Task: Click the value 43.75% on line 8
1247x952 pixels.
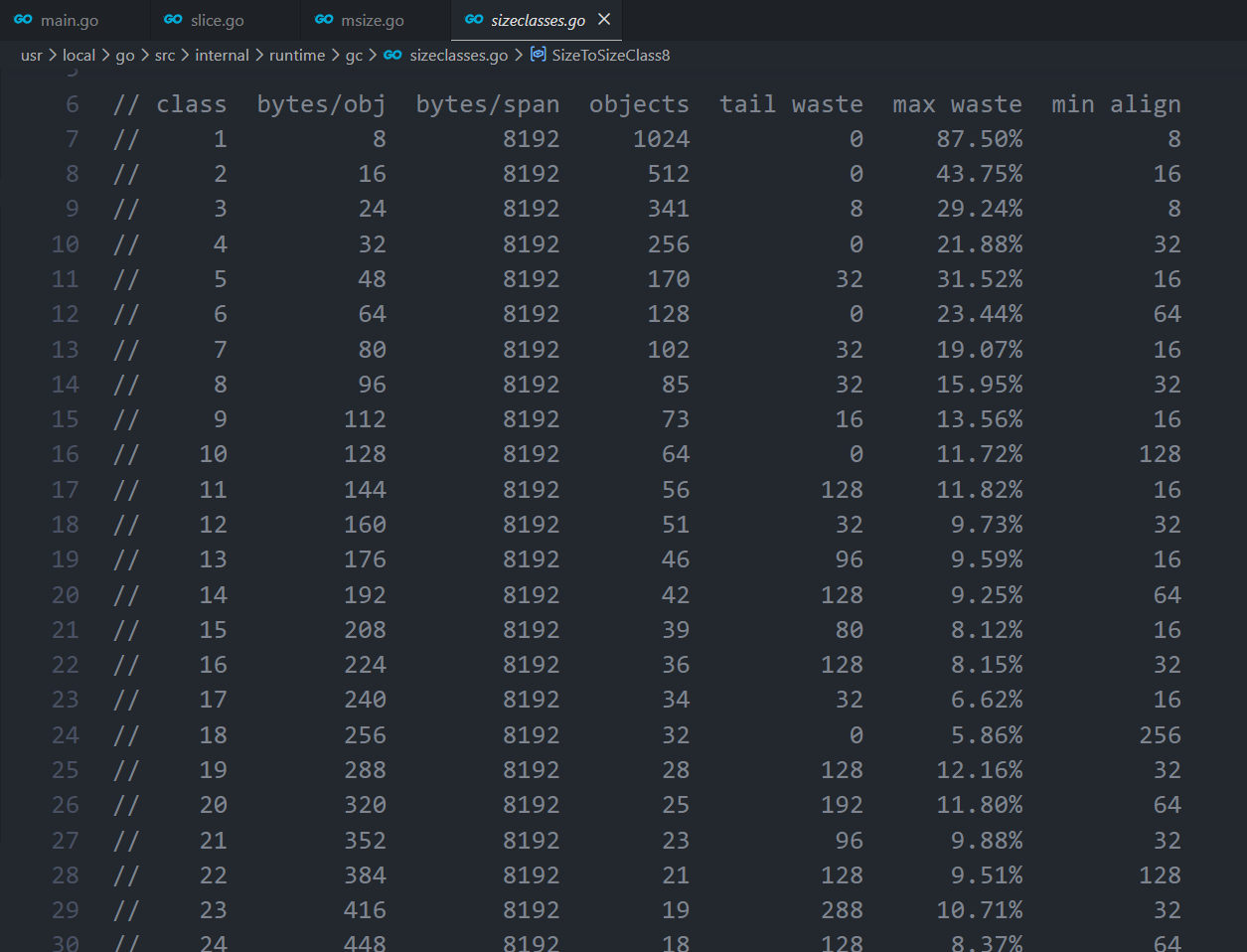Action: 979,174
